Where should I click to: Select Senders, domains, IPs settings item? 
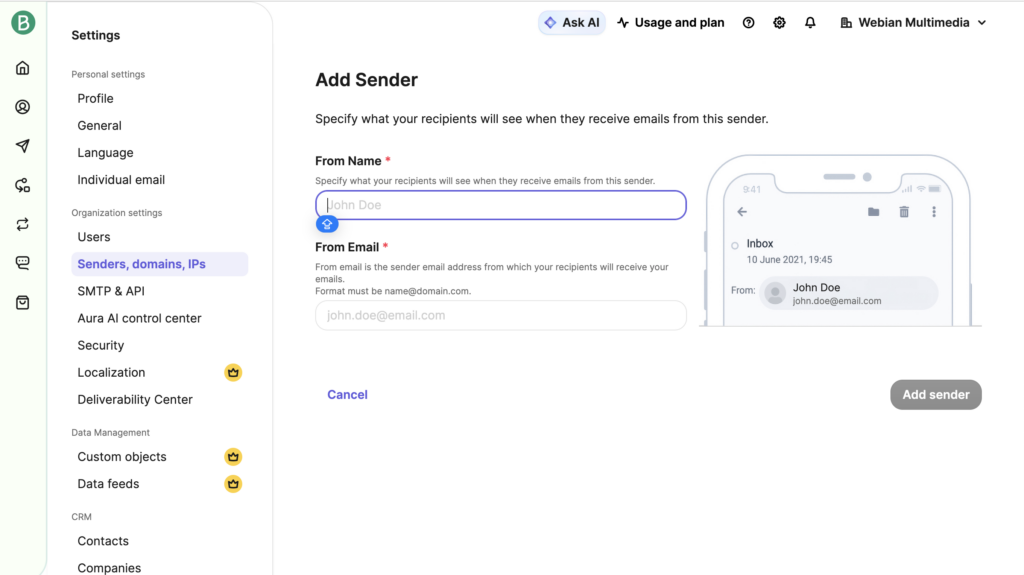pos(141,264)
